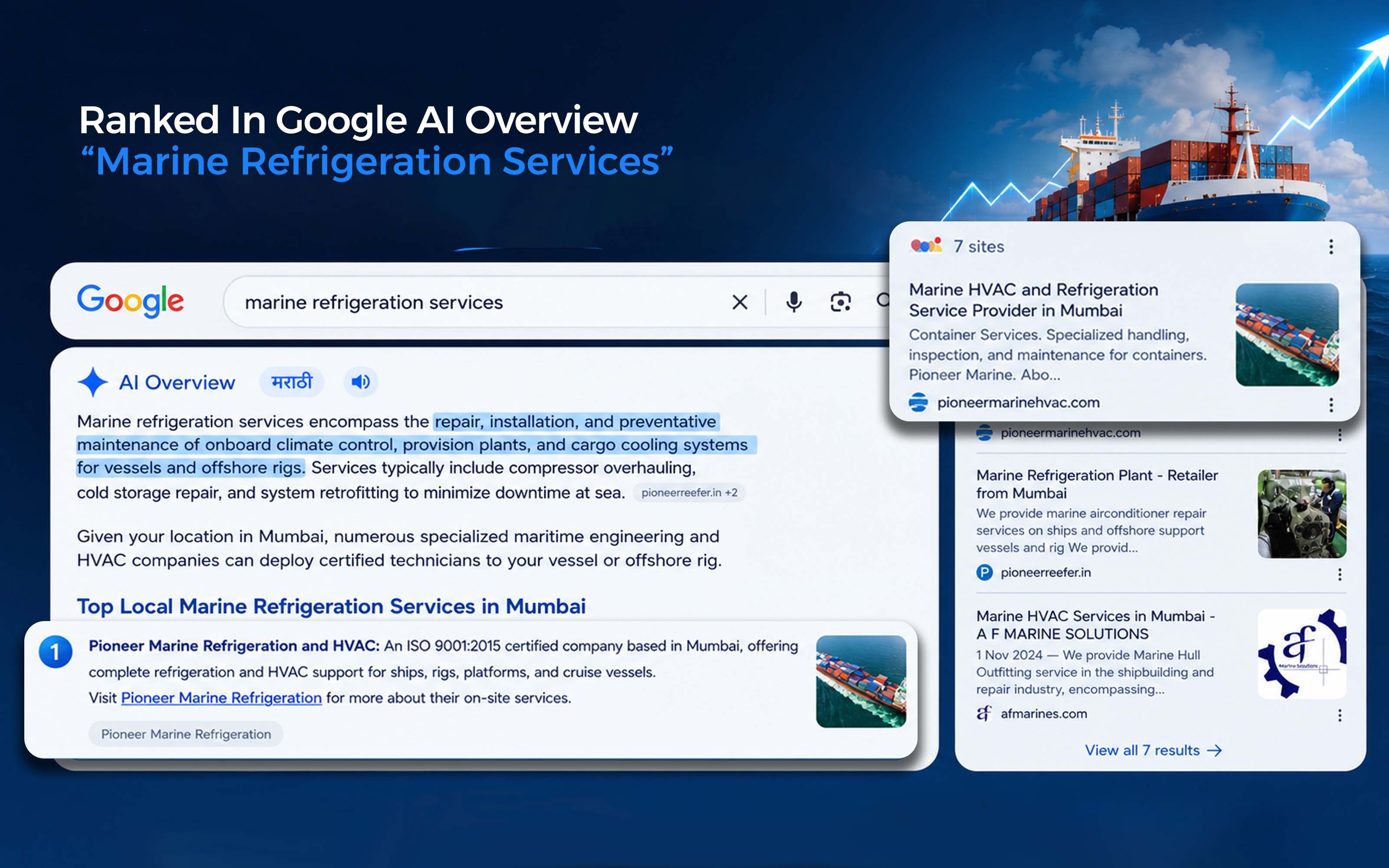This screenshot has width=1389, height=868.
Task: Click the Pioneer Marine Refrigeration and HVAC title
Action: (234, 646)
